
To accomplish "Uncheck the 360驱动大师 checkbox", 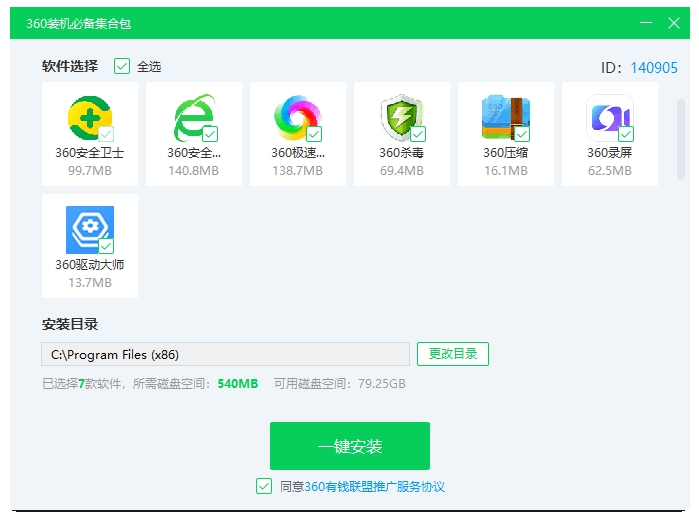I will tap(106, 246).
